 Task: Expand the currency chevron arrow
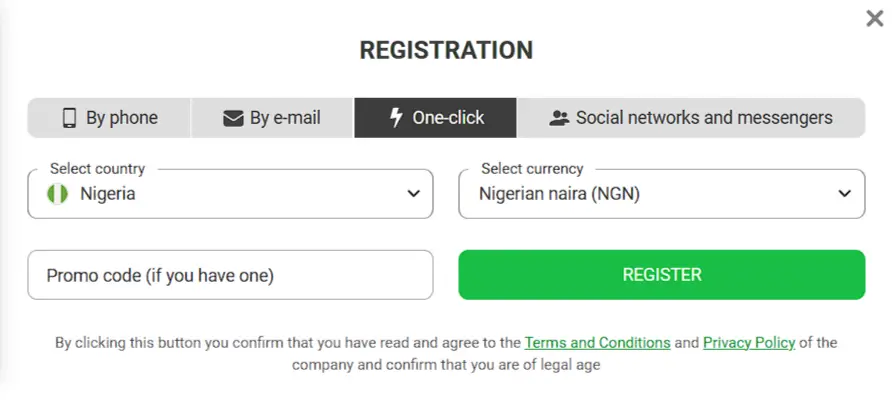coord(845,194)
